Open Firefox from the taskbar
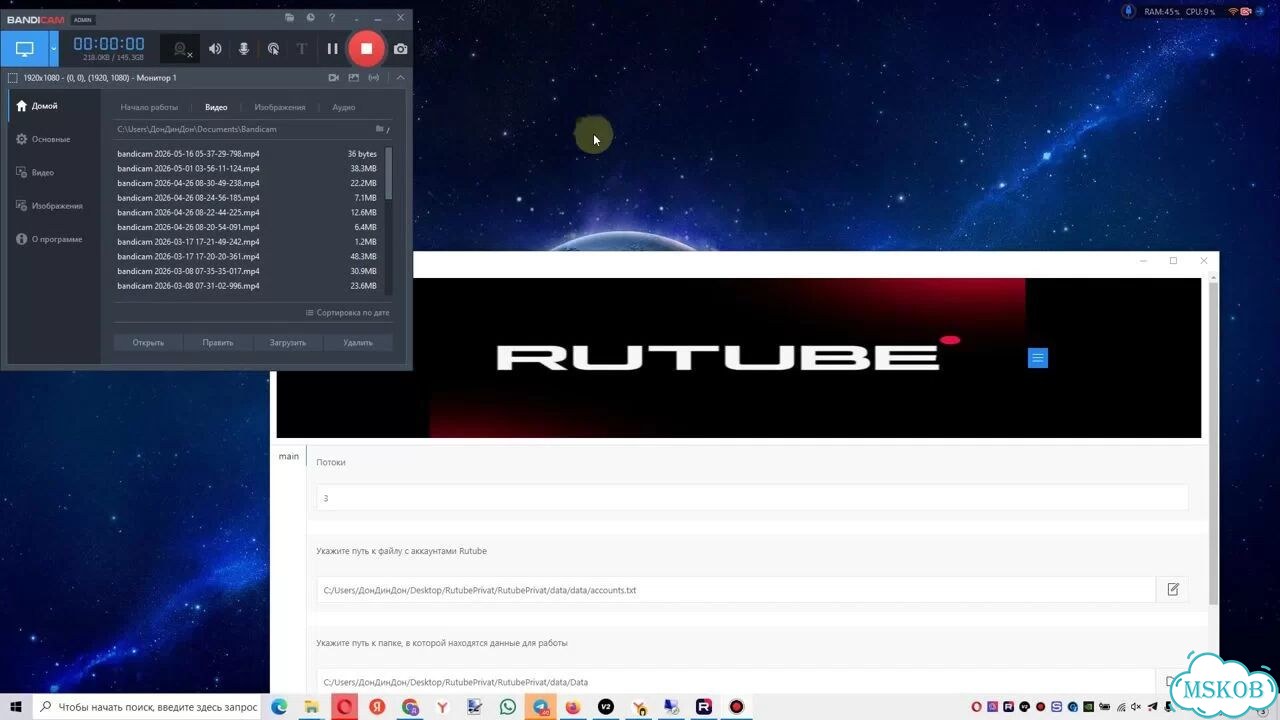Viewport: 1280px width, 720px height. 573,707
